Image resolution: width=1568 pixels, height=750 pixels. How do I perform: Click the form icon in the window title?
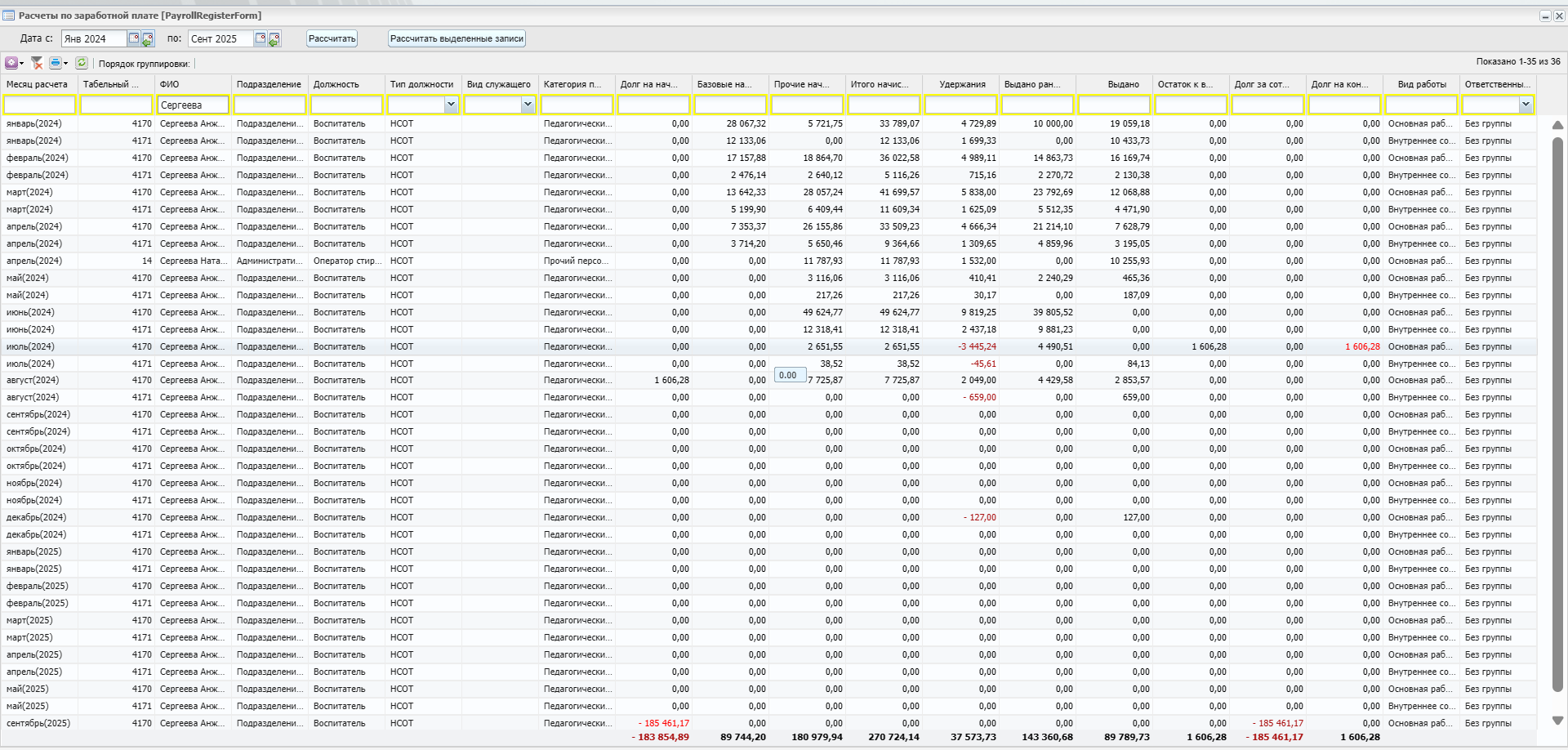[9, 16]
